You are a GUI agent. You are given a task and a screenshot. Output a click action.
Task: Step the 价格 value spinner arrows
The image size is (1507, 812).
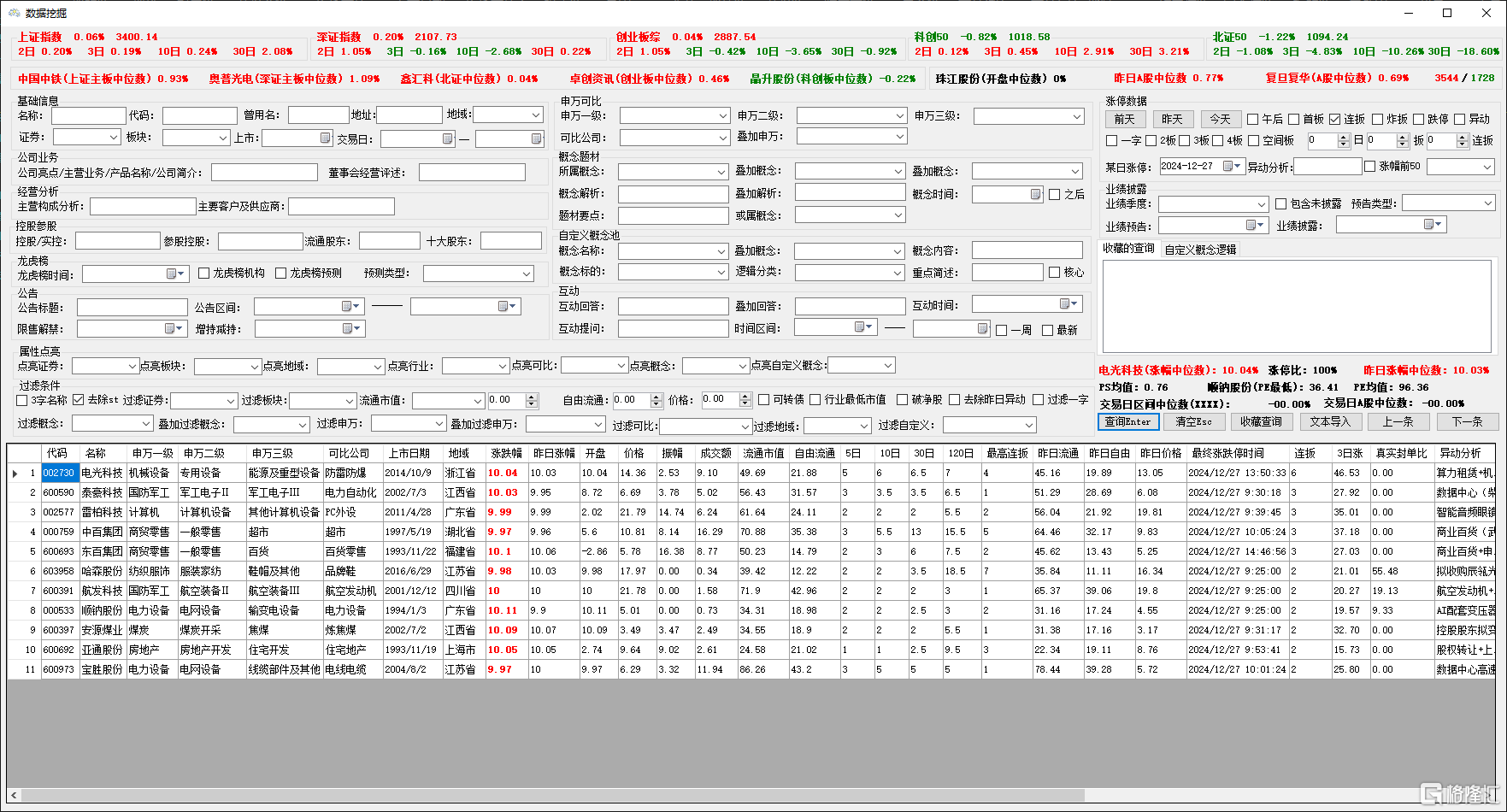pyautogui.click(x=745, y=400)
